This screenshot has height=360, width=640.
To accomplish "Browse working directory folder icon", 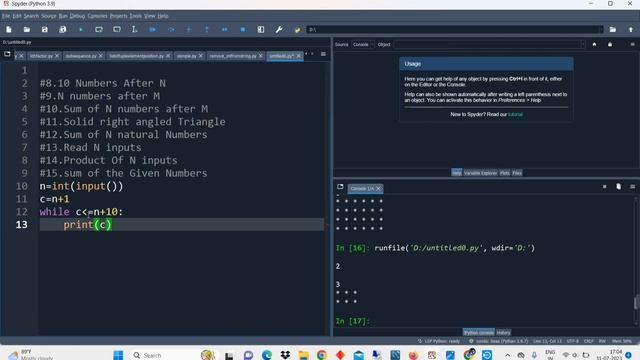I will tap(613, 29).
